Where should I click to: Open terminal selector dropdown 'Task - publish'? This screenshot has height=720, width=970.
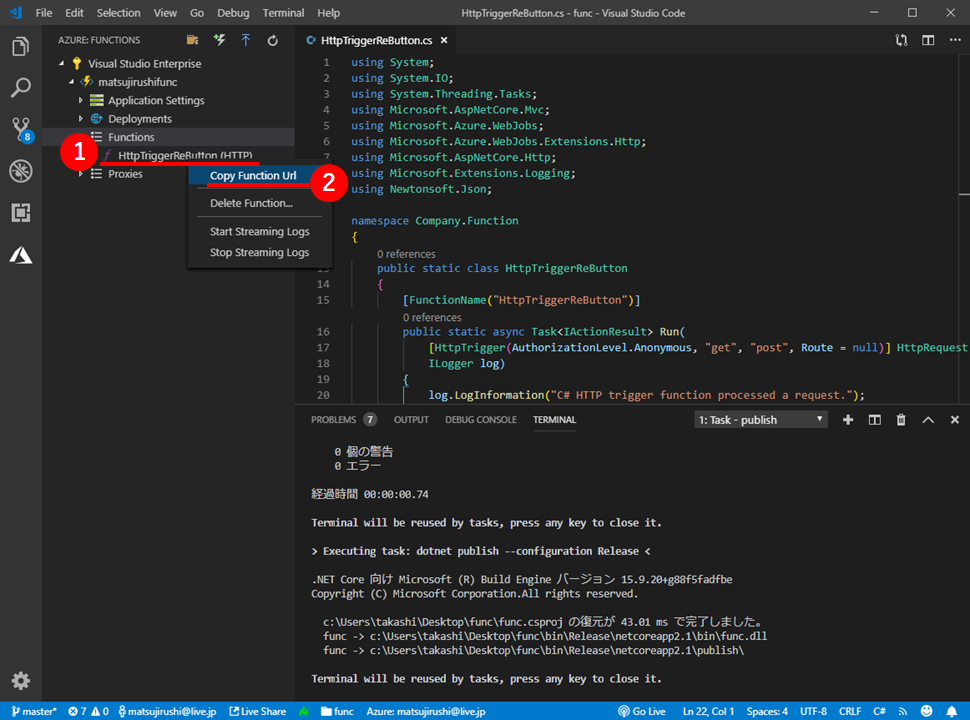click(x=761, y=420)
